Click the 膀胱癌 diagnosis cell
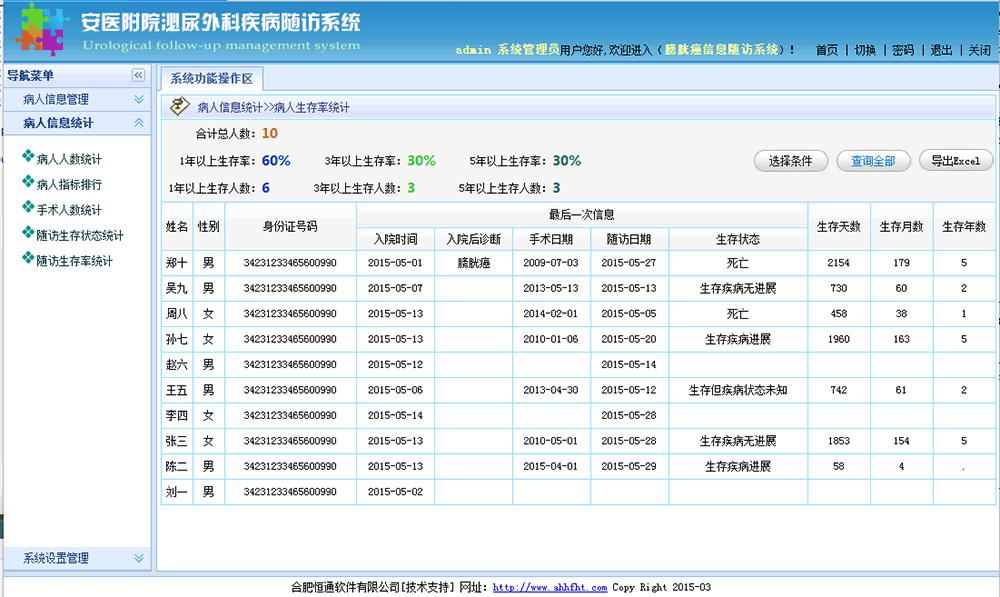 pyautogui.click(x=474, y=263)
